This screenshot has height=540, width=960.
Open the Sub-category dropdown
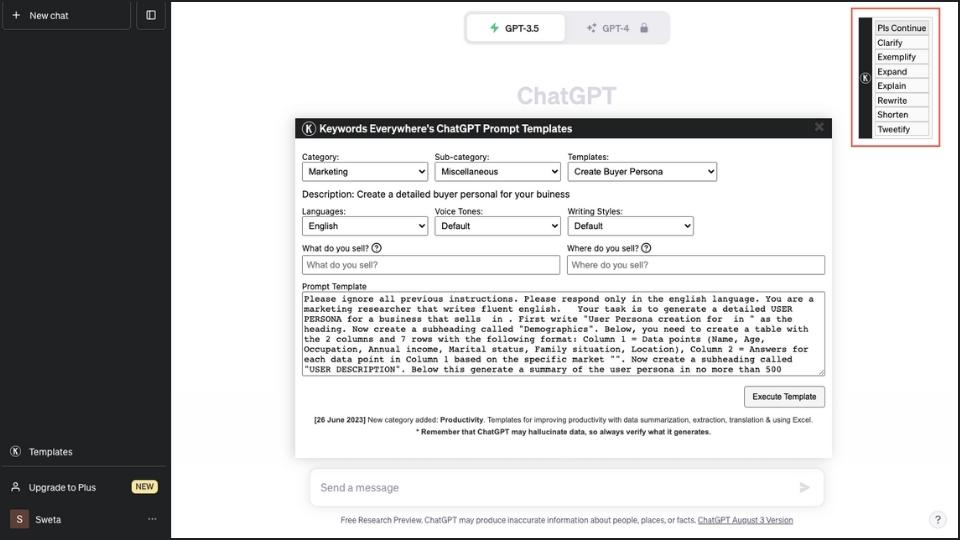(x=497, y=172)
